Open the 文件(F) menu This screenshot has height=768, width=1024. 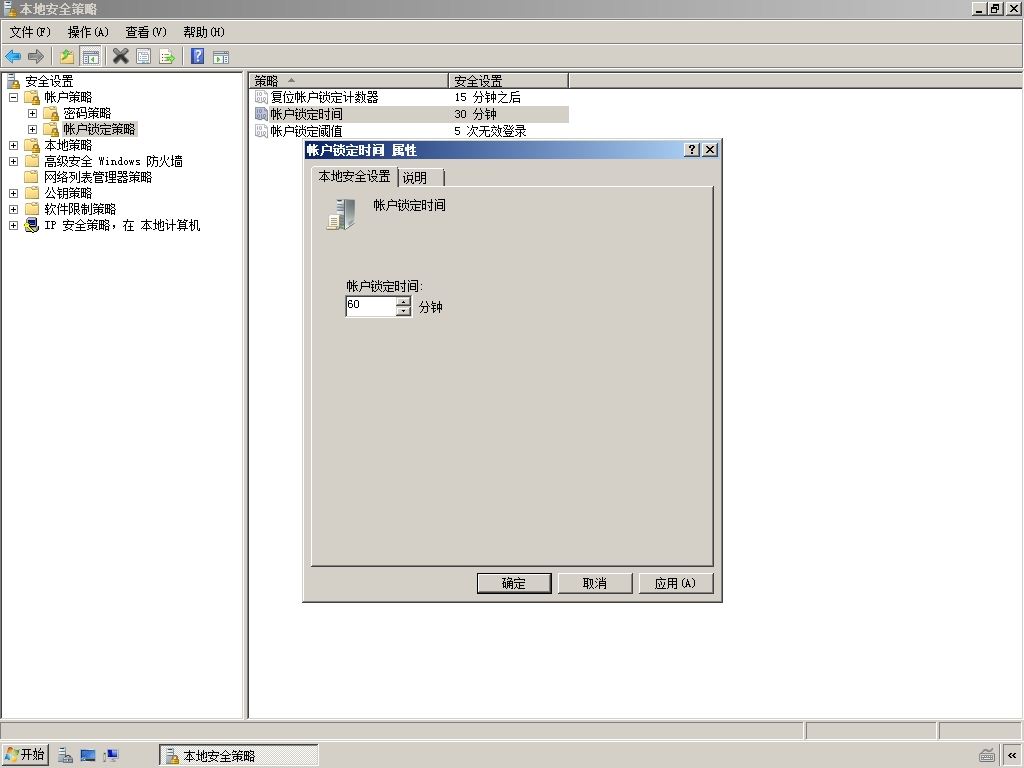30,32
